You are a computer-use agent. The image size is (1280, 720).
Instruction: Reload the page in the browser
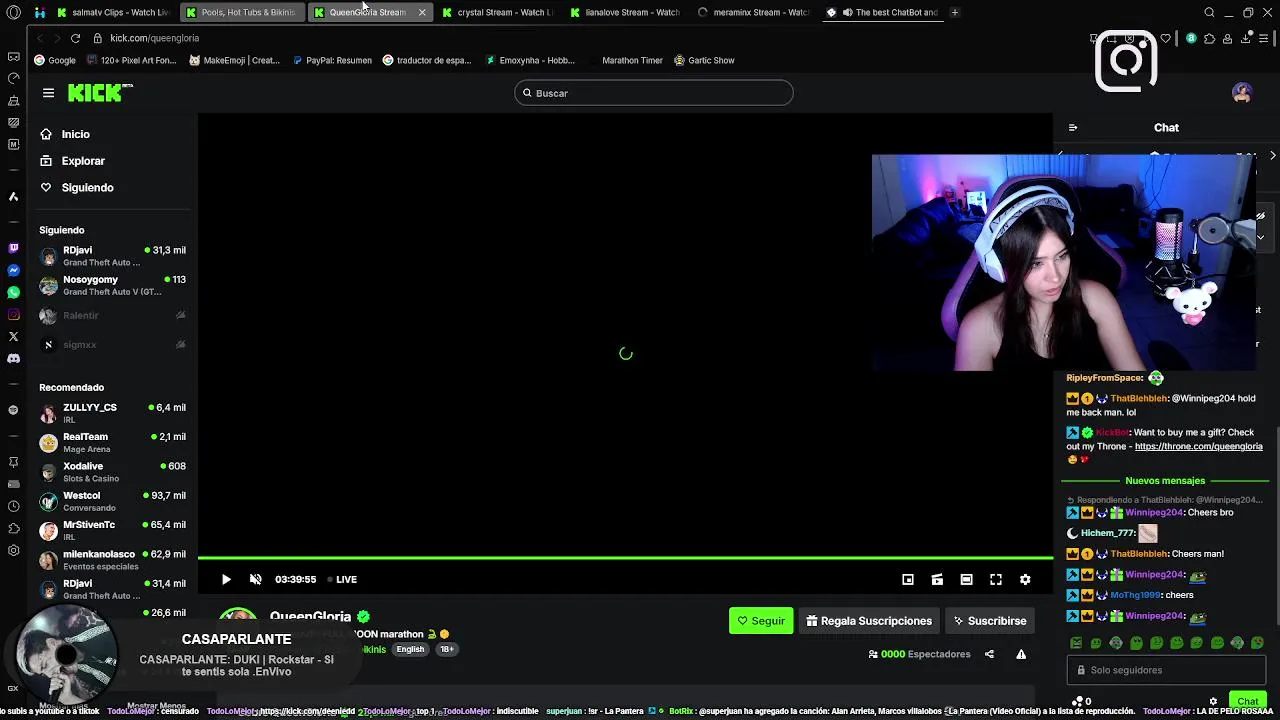75,38
